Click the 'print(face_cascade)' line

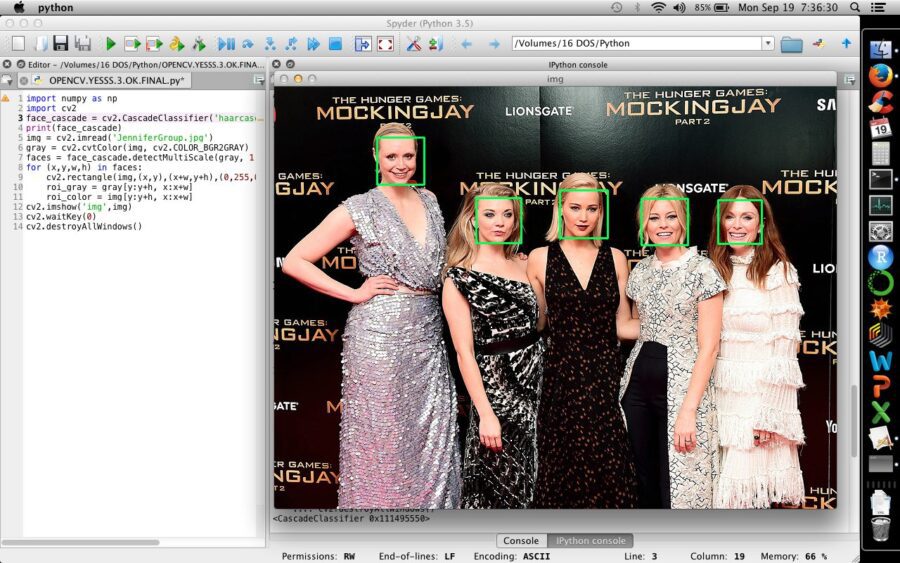point(73,128)
